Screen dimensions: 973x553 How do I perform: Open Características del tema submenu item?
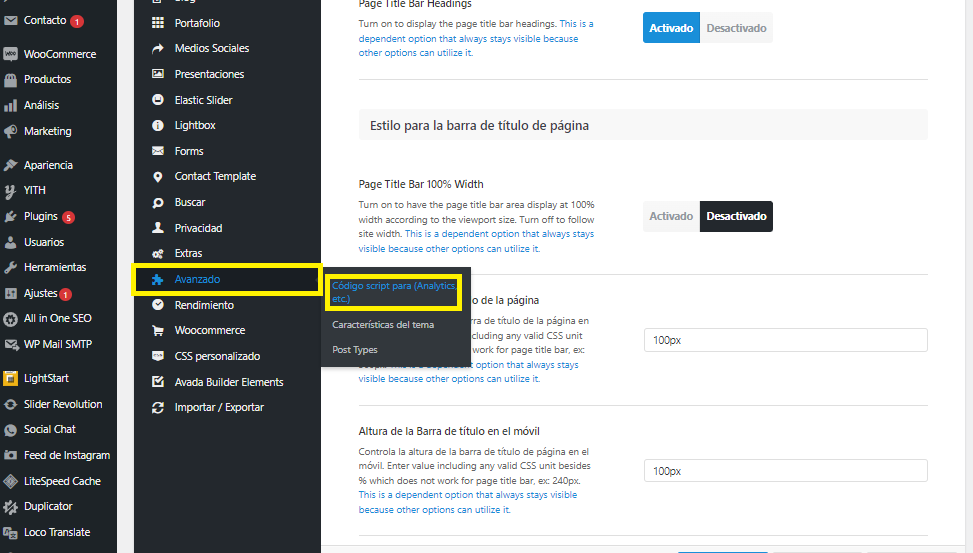(383, 325)
